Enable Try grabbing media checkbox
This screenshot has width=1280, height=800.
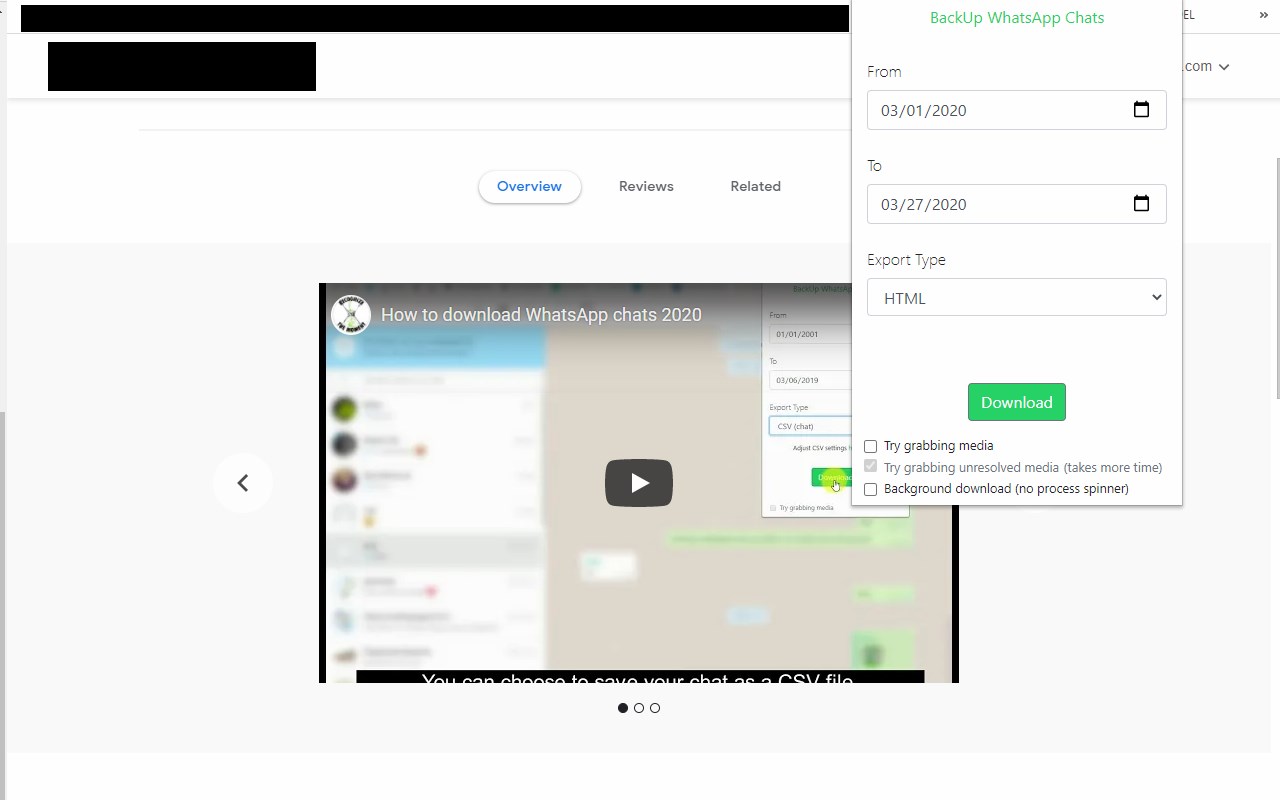click(x=870, y=446)
